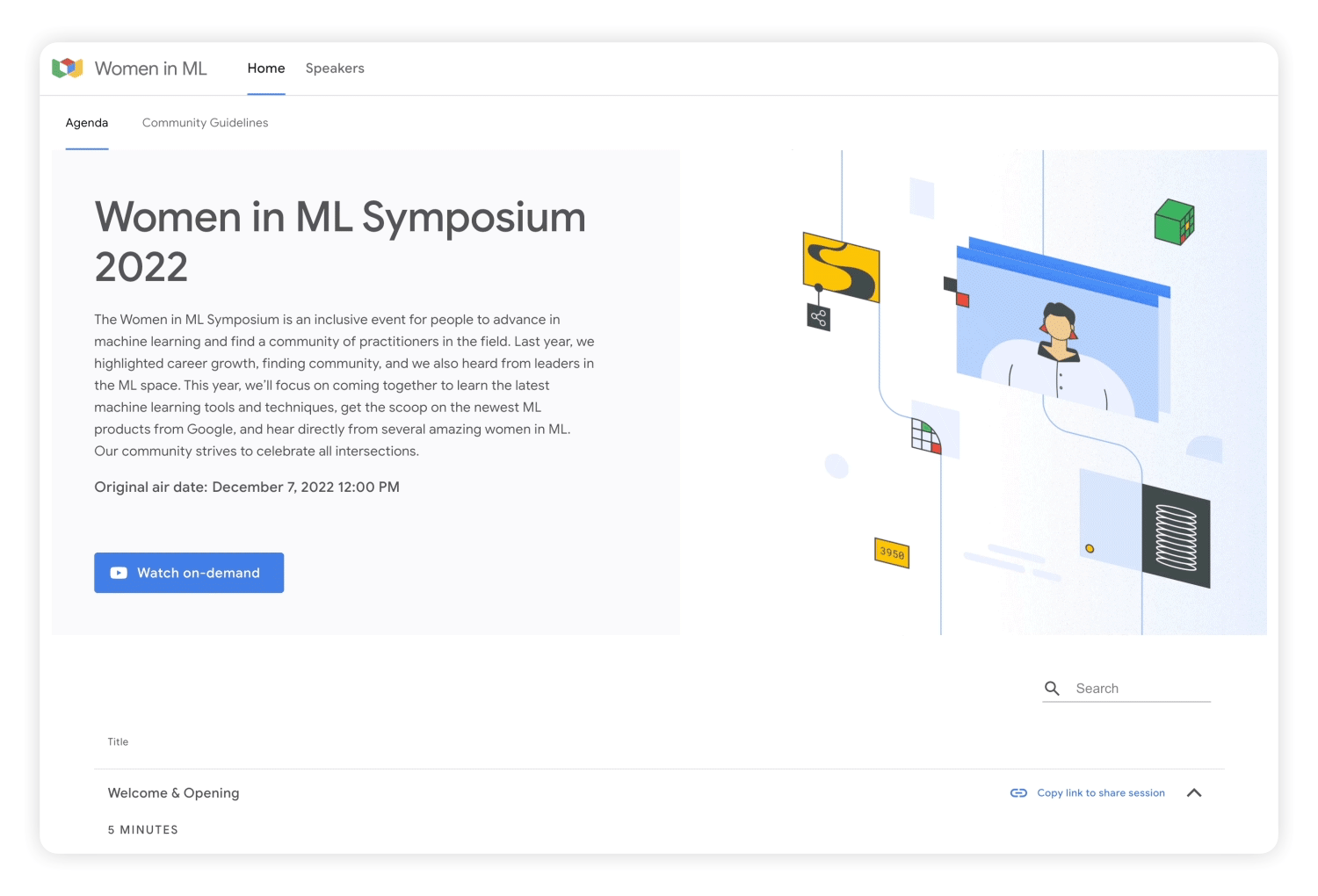Click the symposium hero illustration
1318x896 pixels.
point(974,393)
